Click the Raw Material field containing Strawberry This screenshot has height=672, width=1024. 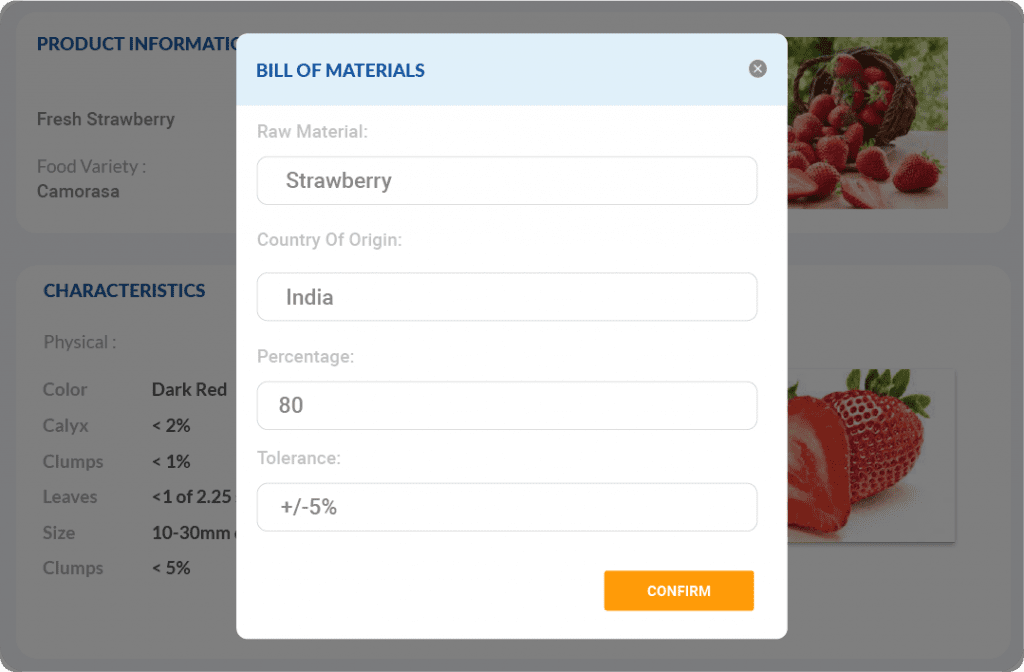[x=506, y=181]
